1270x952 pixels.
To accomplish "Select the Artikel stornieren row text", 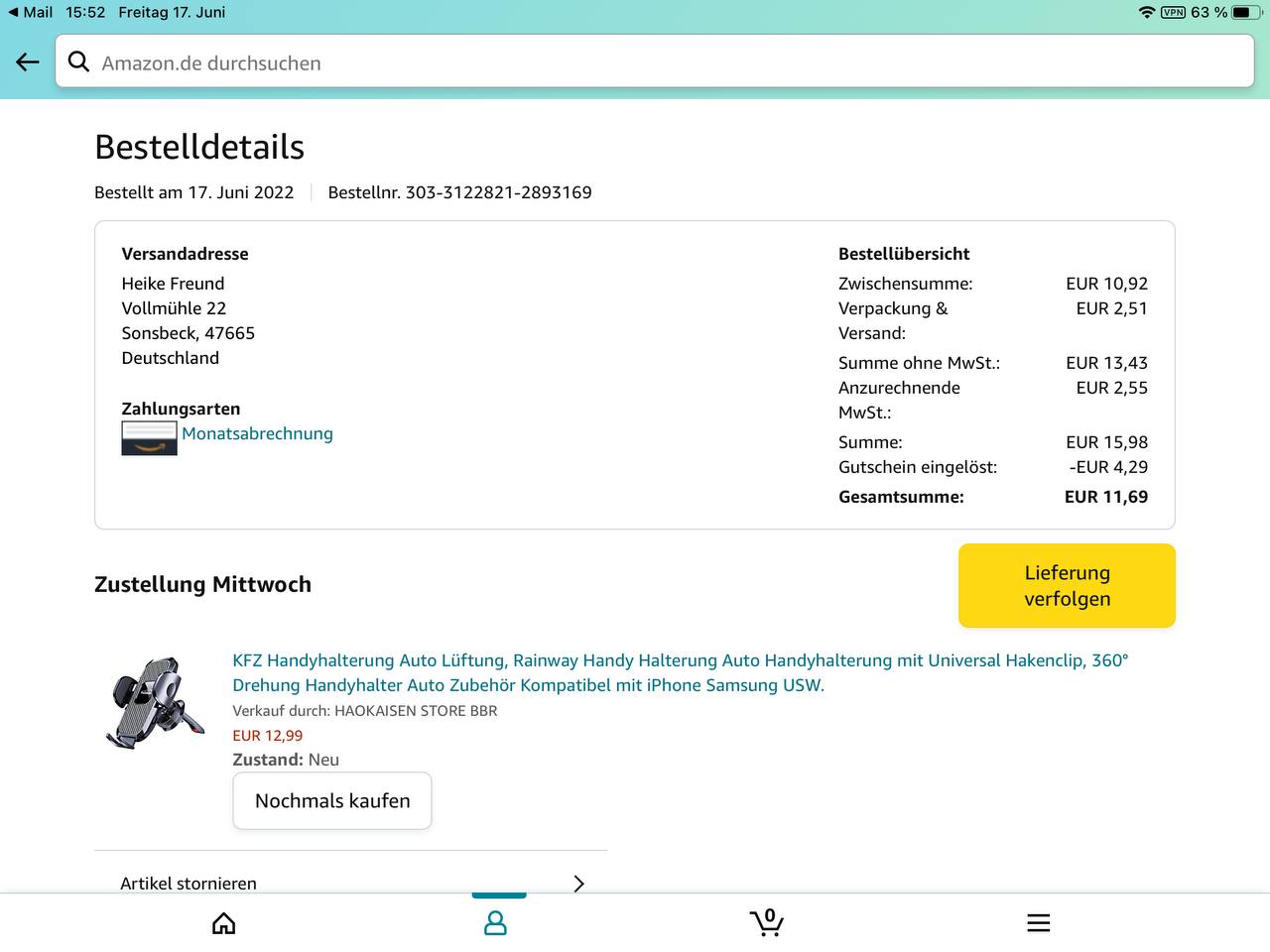I will click(x=189, y=883).
